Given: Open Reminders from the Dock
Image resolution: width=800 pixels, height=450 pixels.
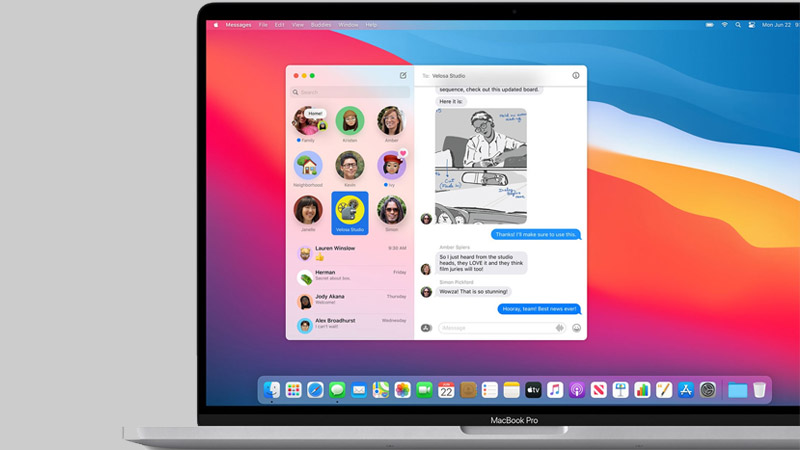Looking at the screenshot, I should [489, 390].
